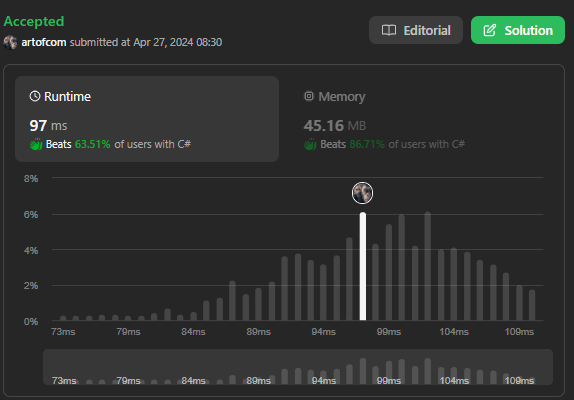This screenshot has height=400, width=574.
Task: Click the 45.16 MB memory value
Action: click(x=335, y=126)
